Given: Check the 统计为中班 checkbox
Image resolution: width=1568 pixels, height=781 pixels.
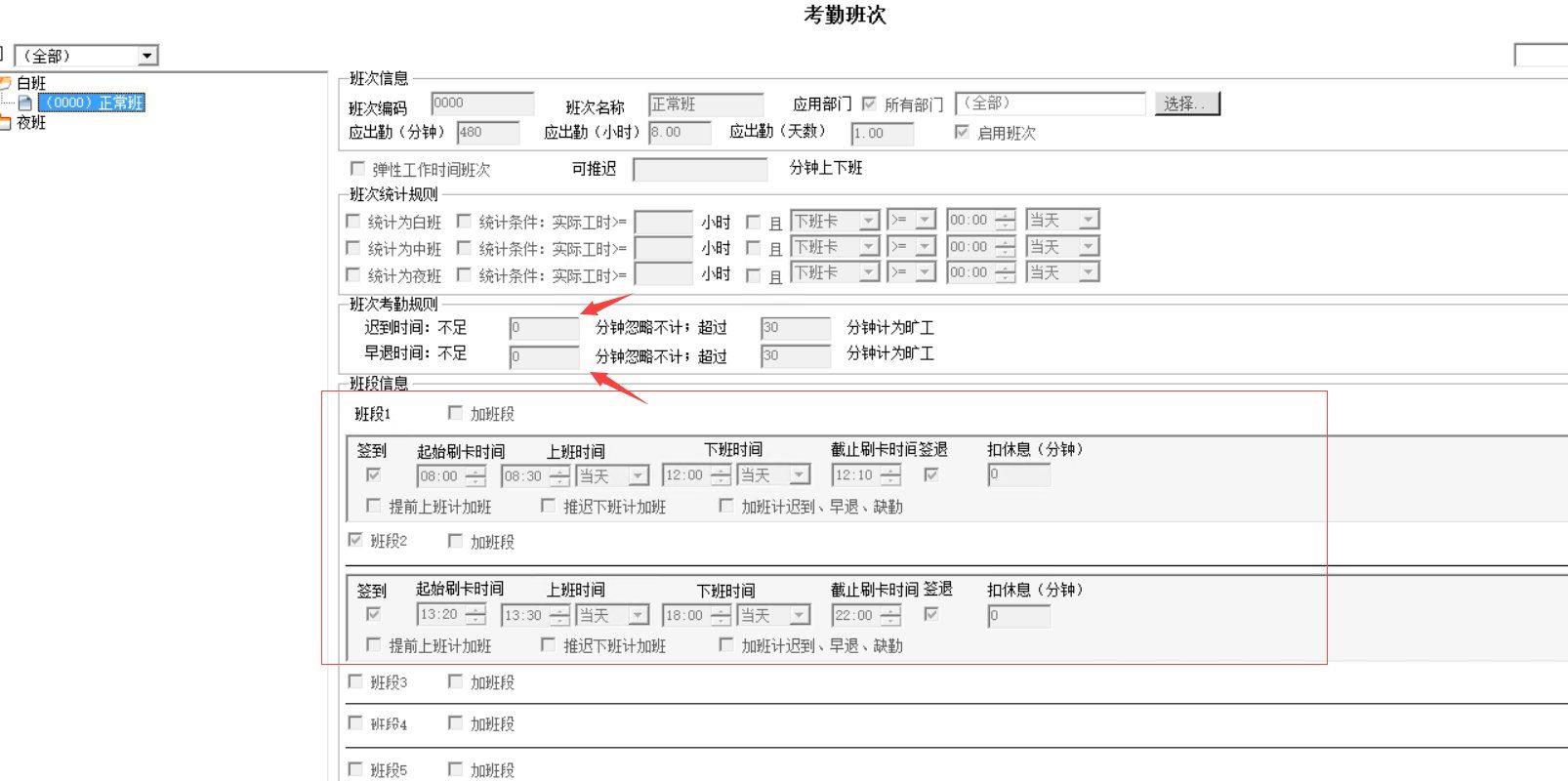Looking at the screenshot, I should [353, 248].
